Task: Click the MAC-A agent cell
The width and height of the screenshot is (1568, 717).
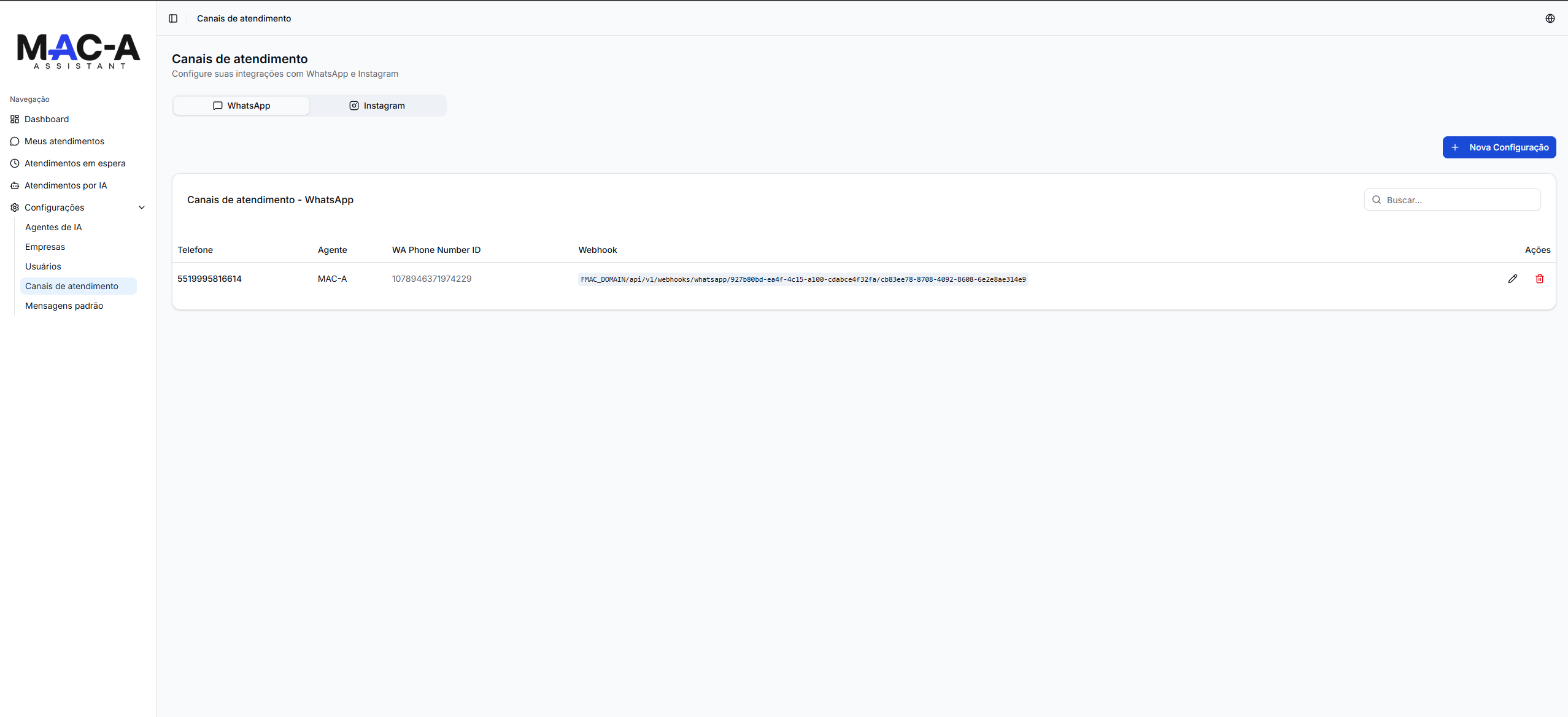Action: [332, 279]
